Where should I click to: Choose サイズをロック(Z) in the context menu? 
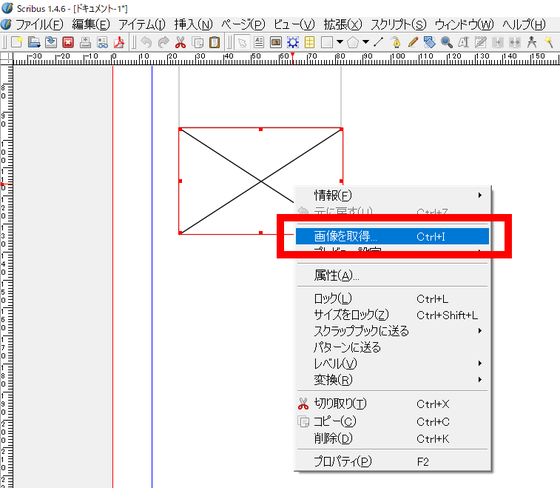(x=392, y=315)
